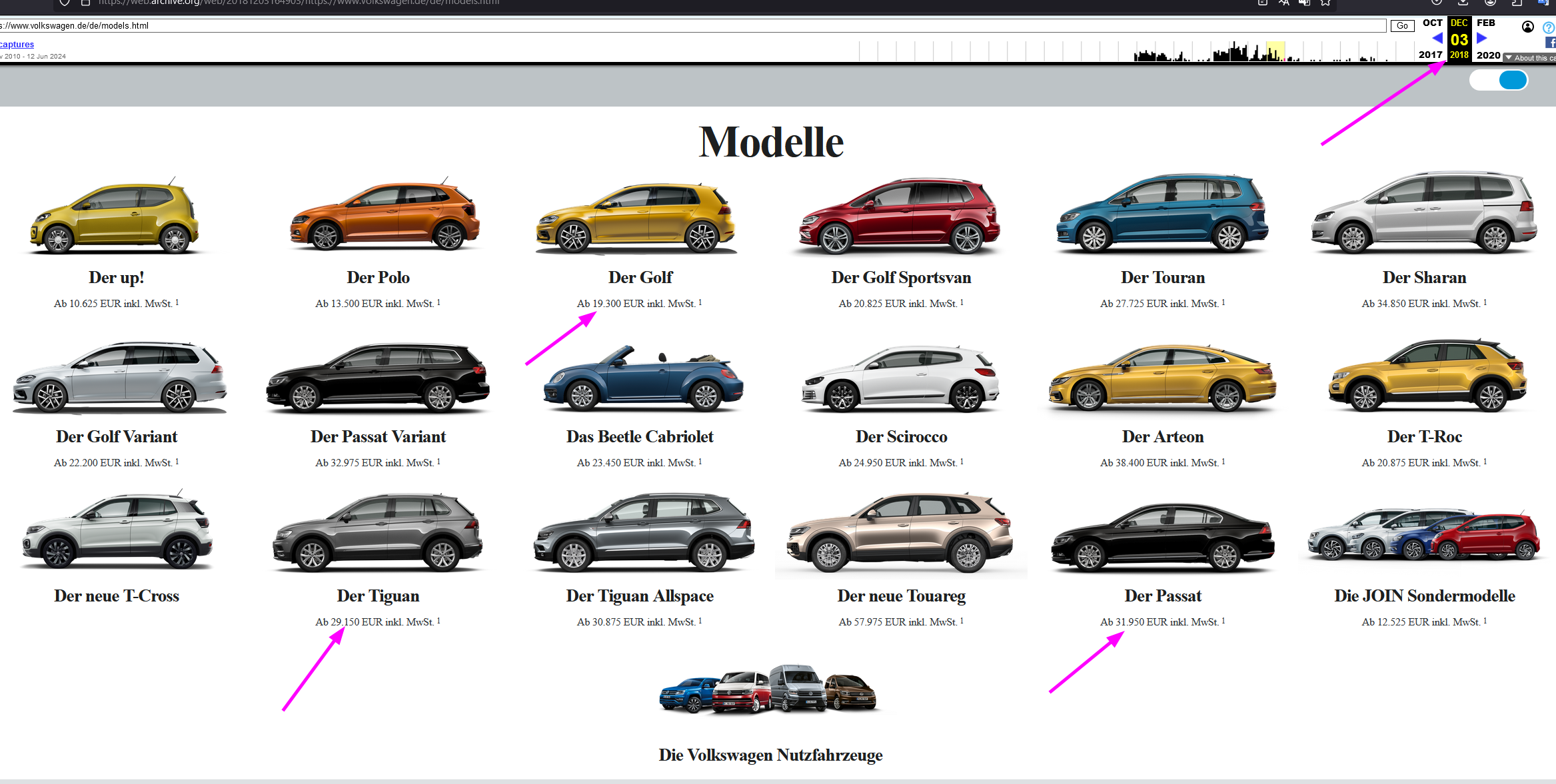
Task: Open the Das Beetle Cabriolet link
Action: (x=640, y=437)
